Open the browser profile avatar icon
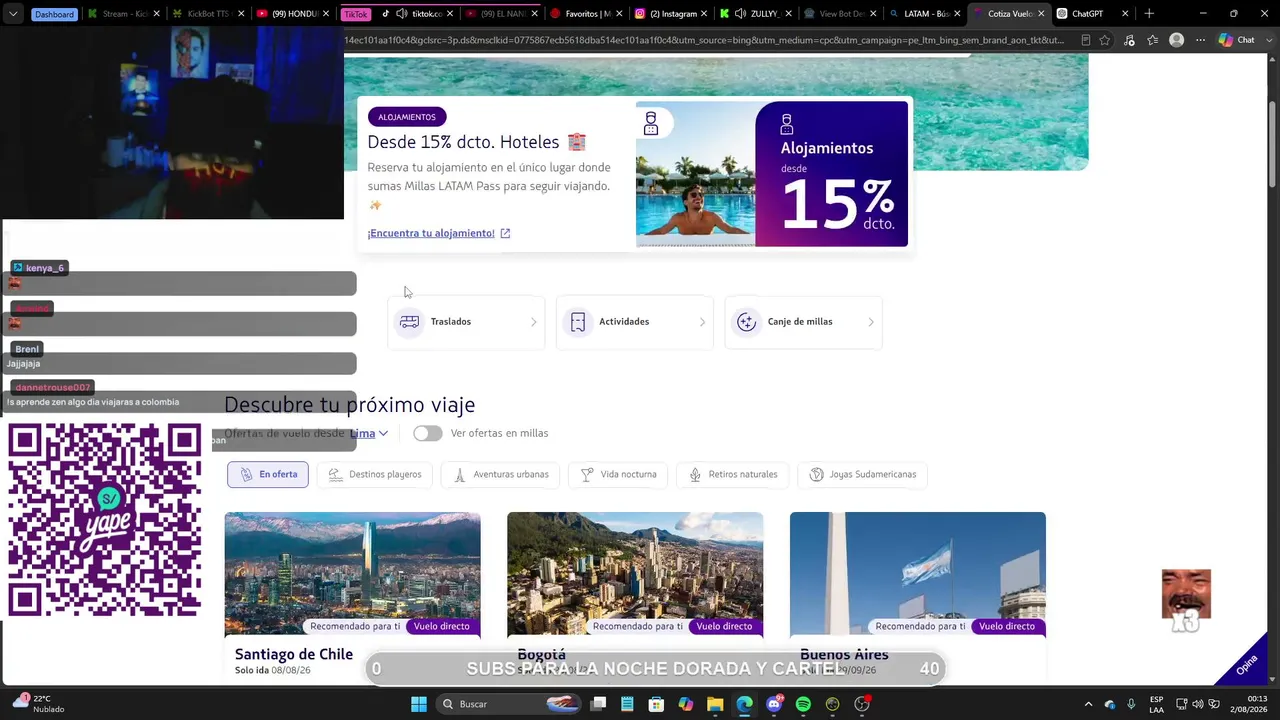 pyautogui.click(x=1177, y=40)
